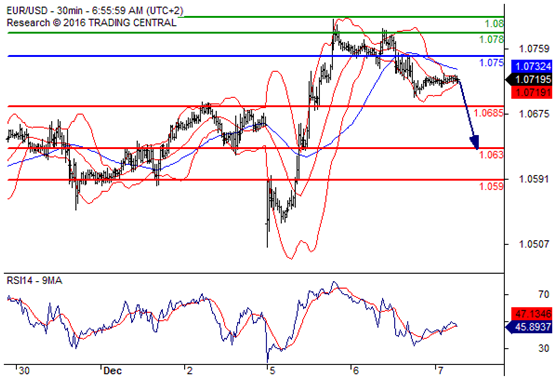Click the dark blue forecast arrow head
The width and height of the screenshot is (557, 379).
click(475, 142)
